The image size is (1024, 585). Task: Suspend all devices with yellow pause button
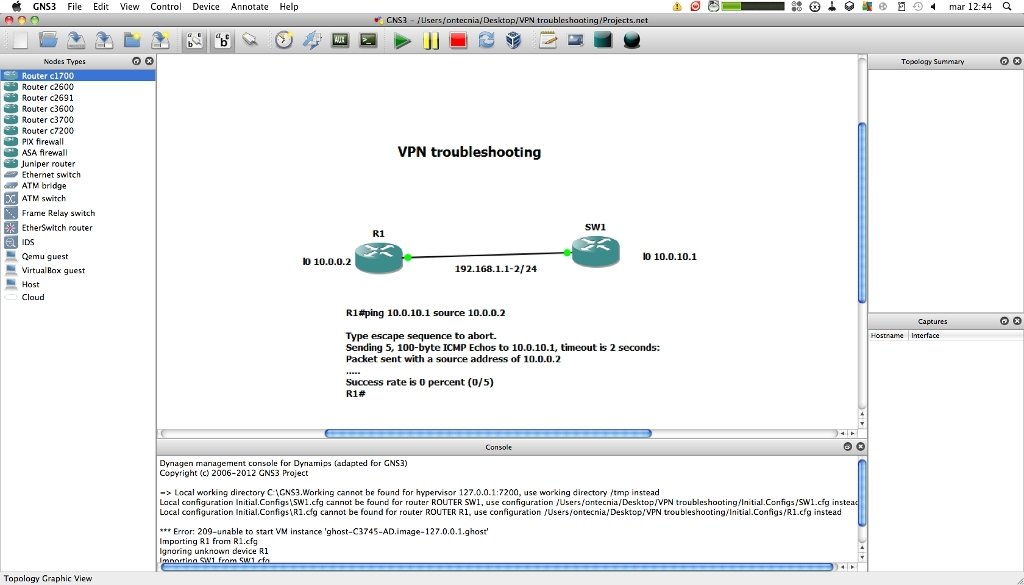(x=430, y=40)
